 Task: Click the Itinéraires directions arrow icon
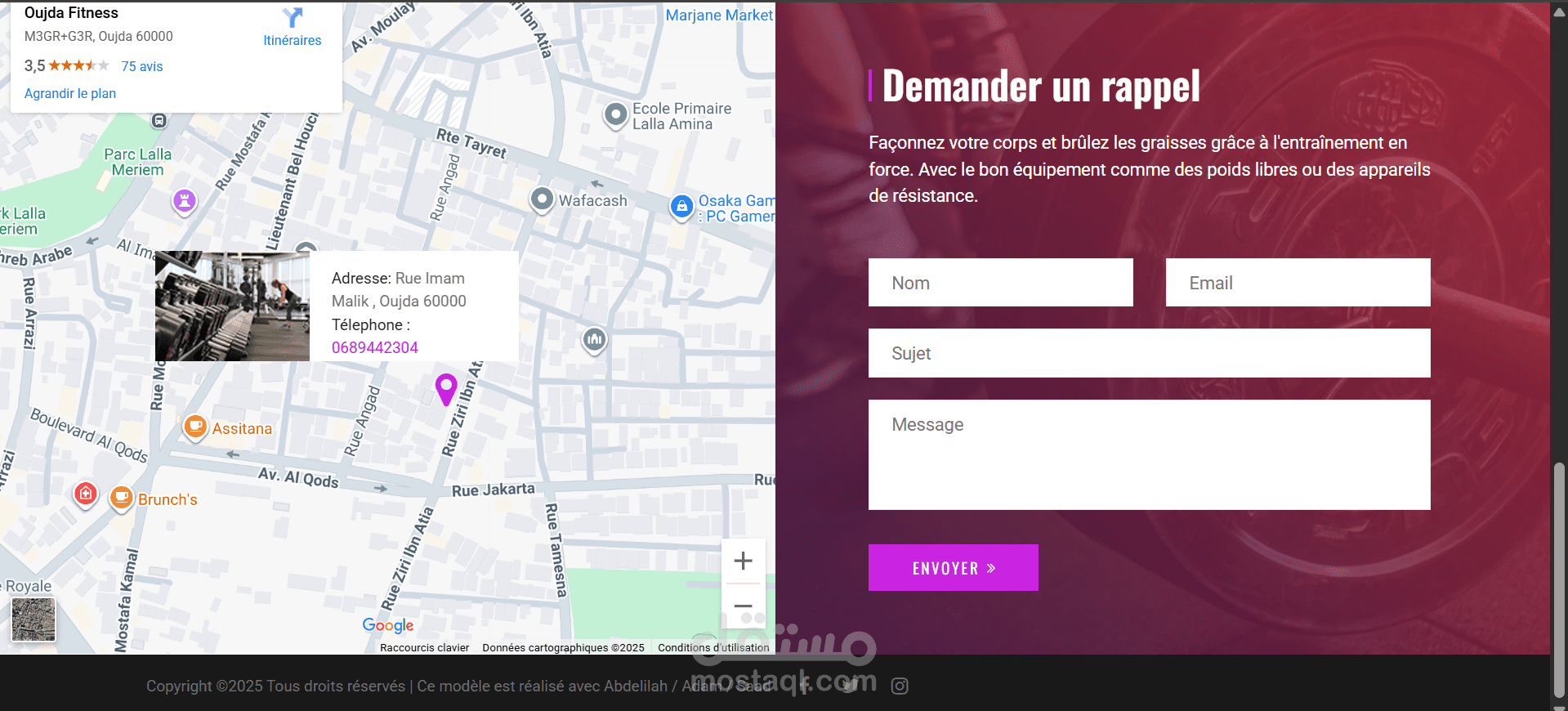293,17
